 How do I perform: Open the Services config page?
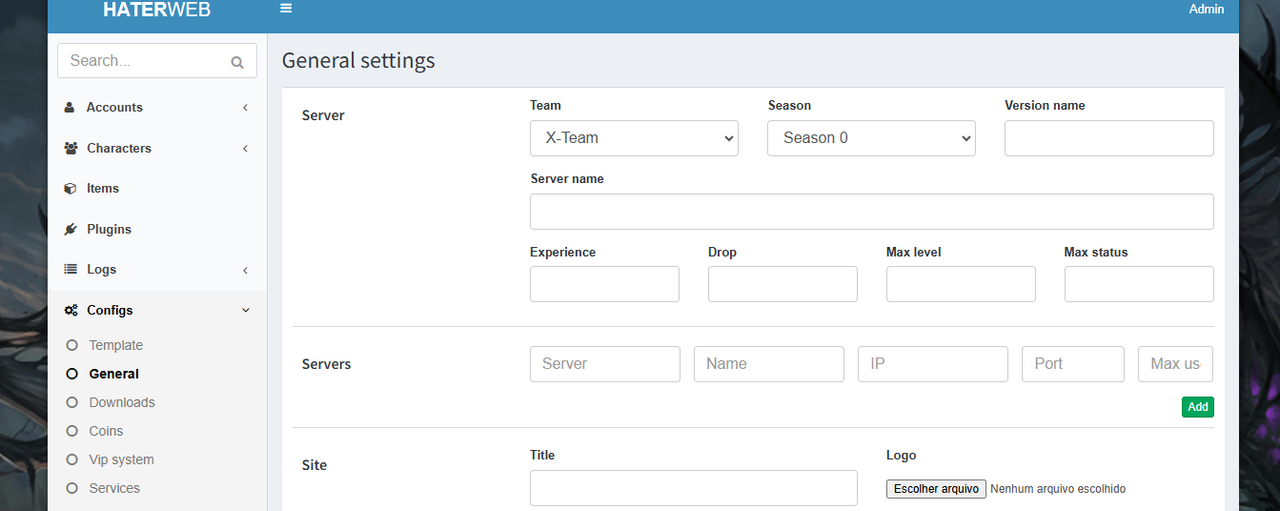[x=114, y=488]
